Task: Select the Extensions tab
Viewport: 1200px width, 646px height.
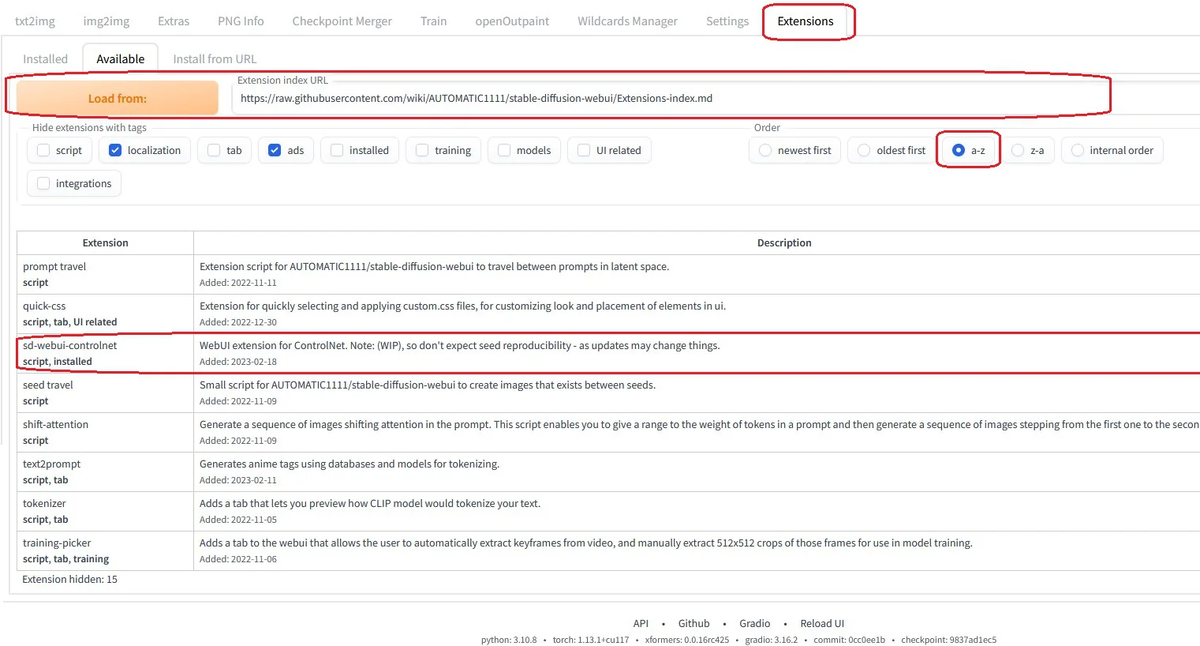Action: click(806, 21)
